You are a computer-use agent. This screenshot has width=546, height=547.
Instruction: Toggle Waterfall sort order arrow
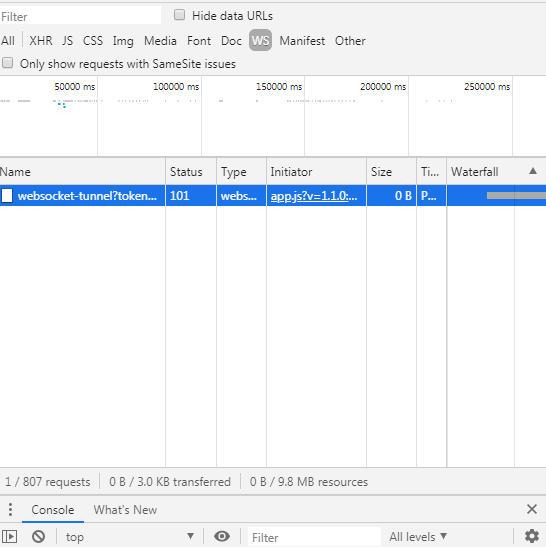(x=533, y=171)
